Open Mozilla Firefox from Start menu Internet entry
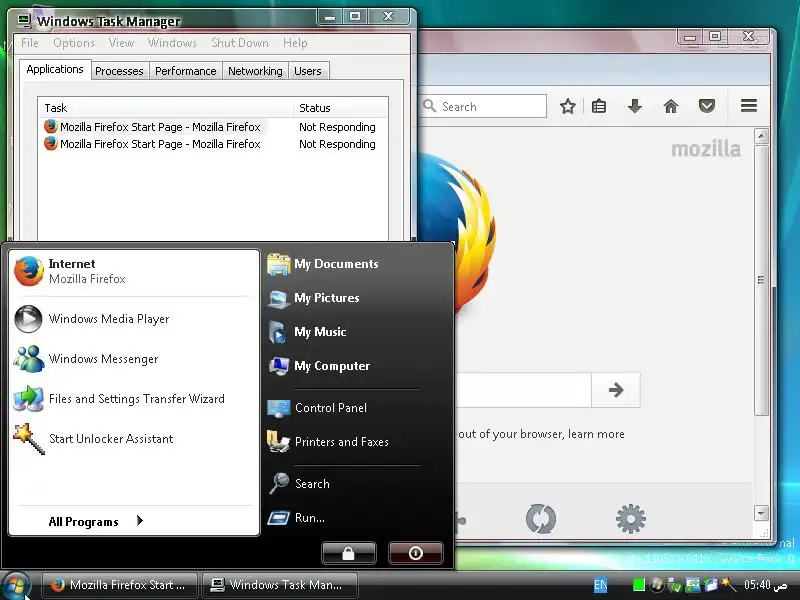The width and height of the screenshot is (800, 600). [134, 271]
